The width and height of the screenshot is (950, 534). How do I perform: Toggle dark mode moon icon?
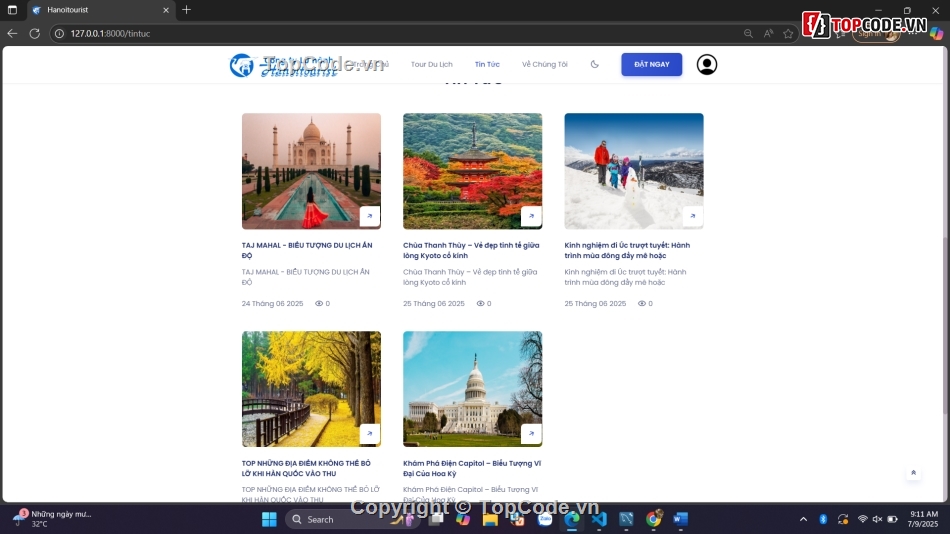(x=594, y=64)
